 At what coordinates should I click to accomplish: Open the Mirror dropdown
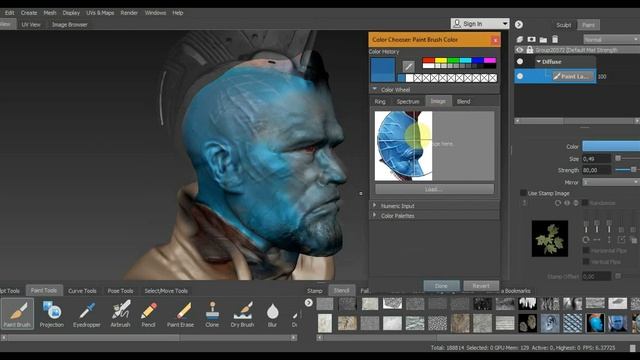(611, 182)
